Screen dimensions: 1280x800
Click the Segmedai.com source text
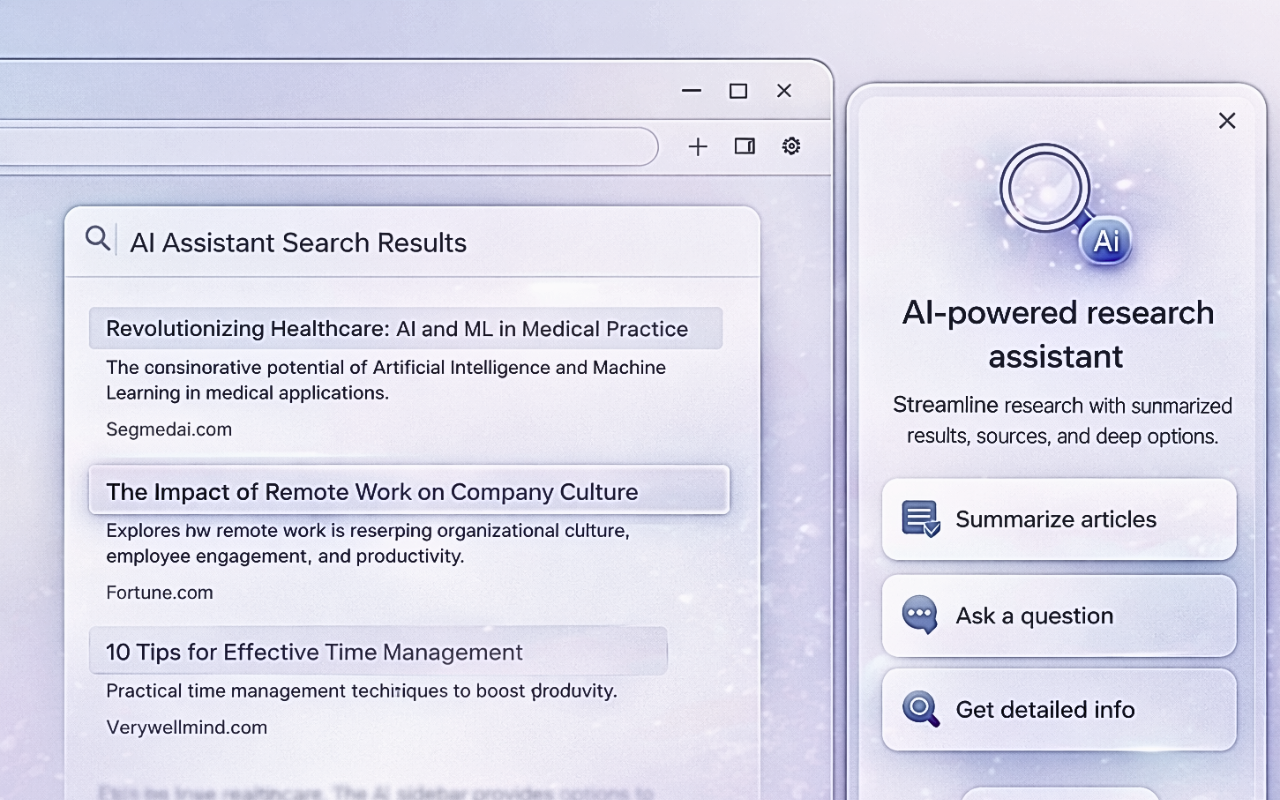coord(169,429)
